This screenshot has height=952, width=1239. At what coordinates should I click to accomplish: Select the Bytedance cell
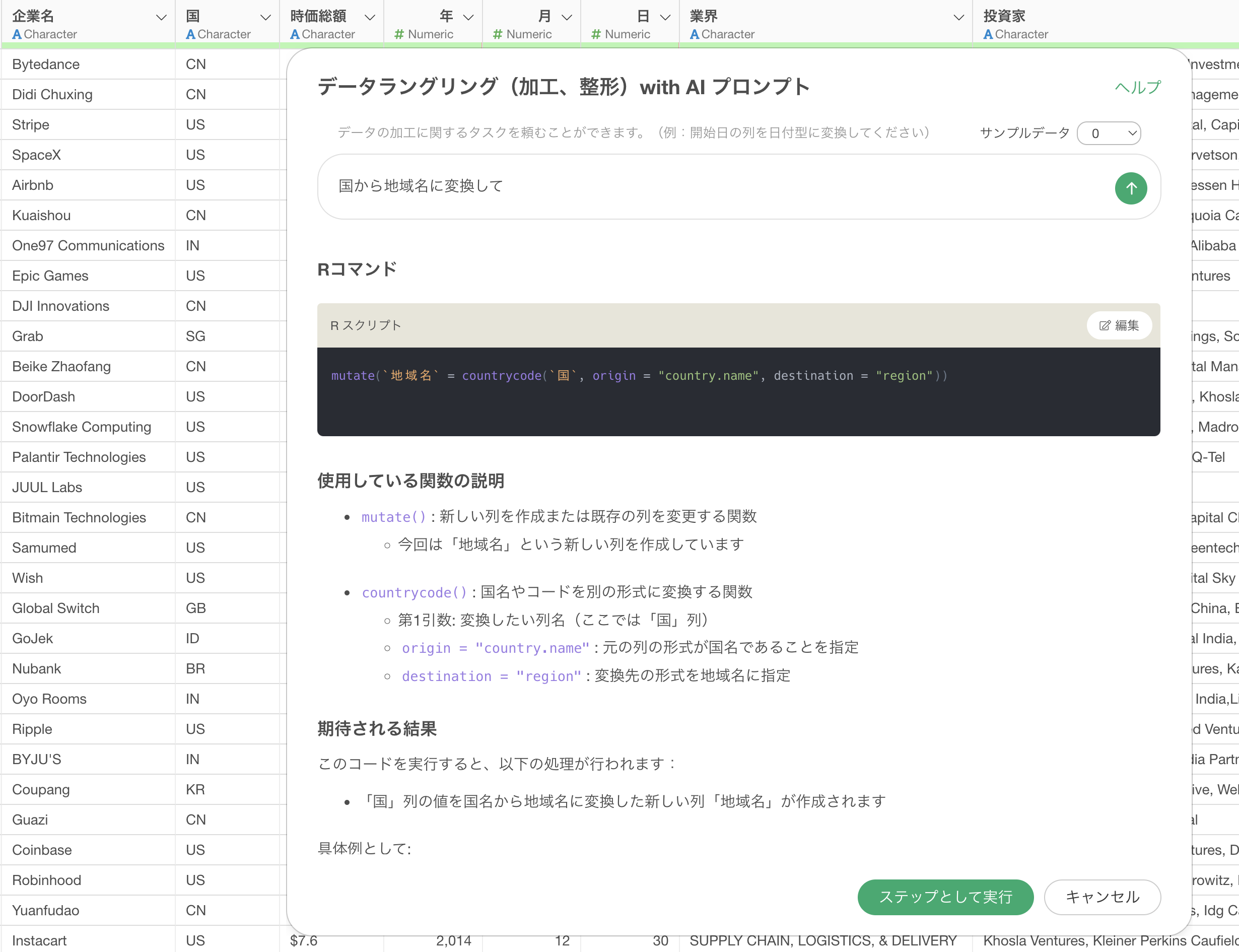(88, 64)
